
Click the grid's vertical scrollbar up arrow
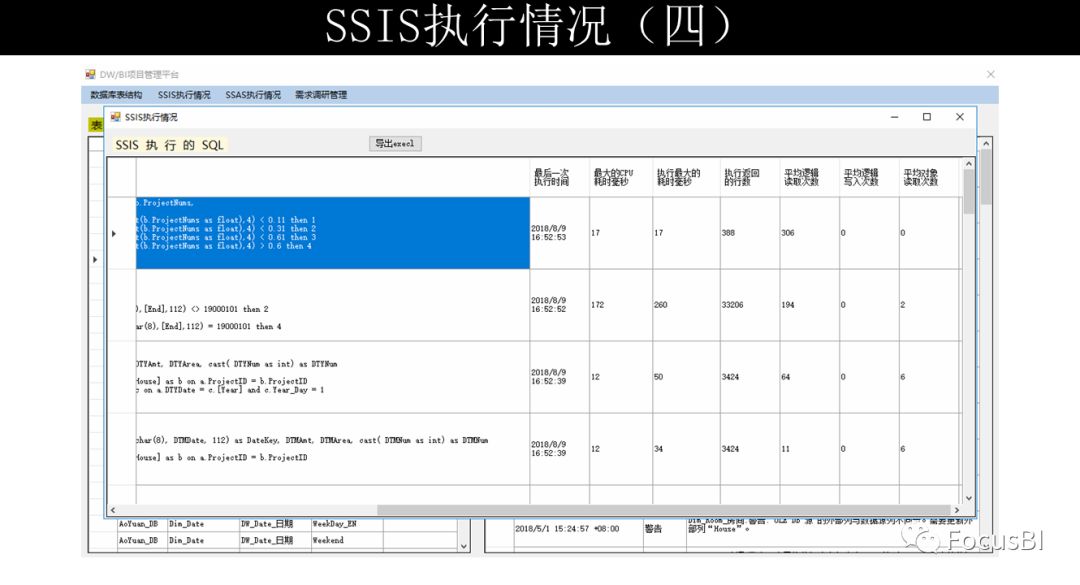pyautogui.click(x=968, y=164)
